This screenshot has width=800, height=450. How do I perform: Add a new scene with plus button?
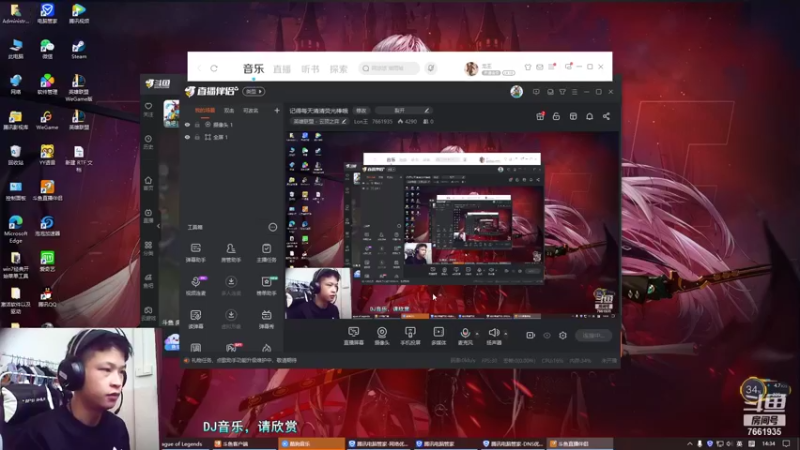pyautogui.click(x=277, y=110)
